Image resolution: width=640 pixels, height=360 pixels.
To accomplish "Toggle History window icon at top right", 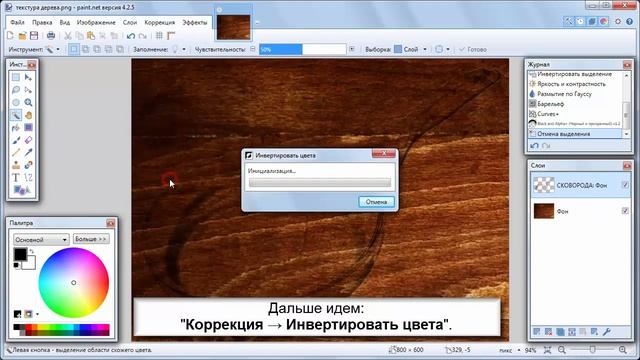I will 580,21.
